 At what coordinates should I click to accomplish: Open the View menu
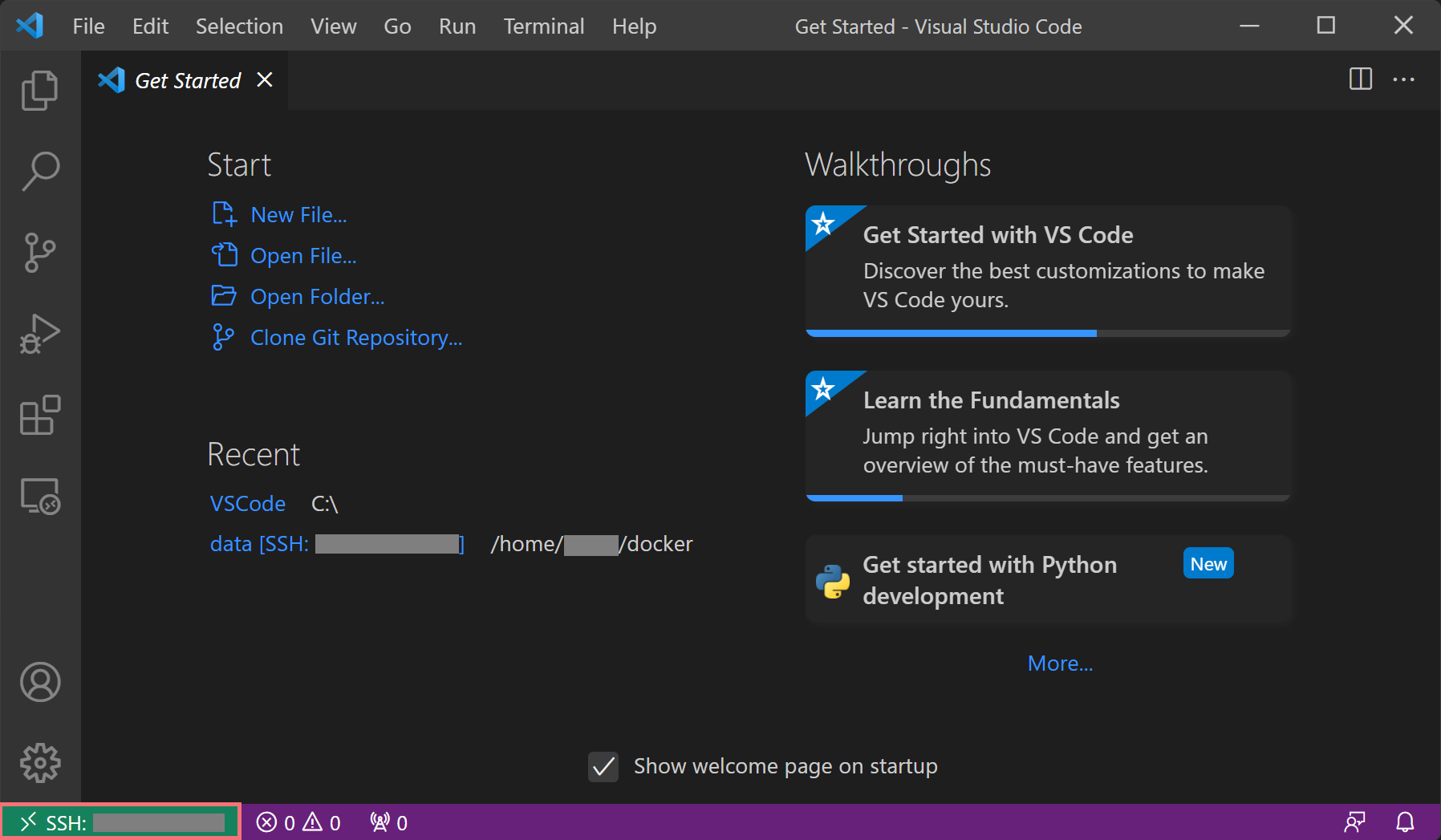pos(333,26)
